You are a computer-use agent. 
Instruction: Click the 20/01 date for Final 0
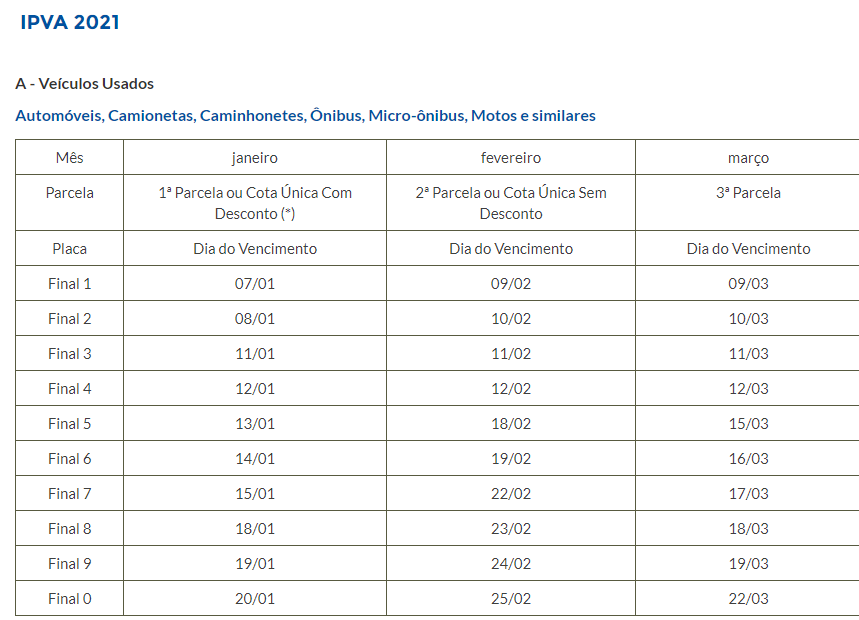coord(255,599)
